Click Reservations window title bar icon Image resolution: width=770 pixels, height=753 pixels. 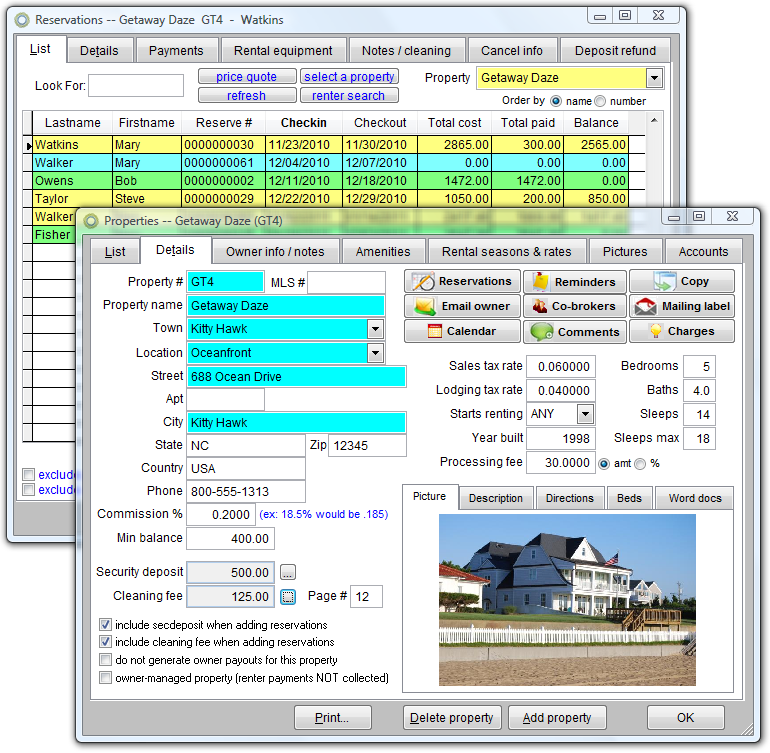(22, 20)
